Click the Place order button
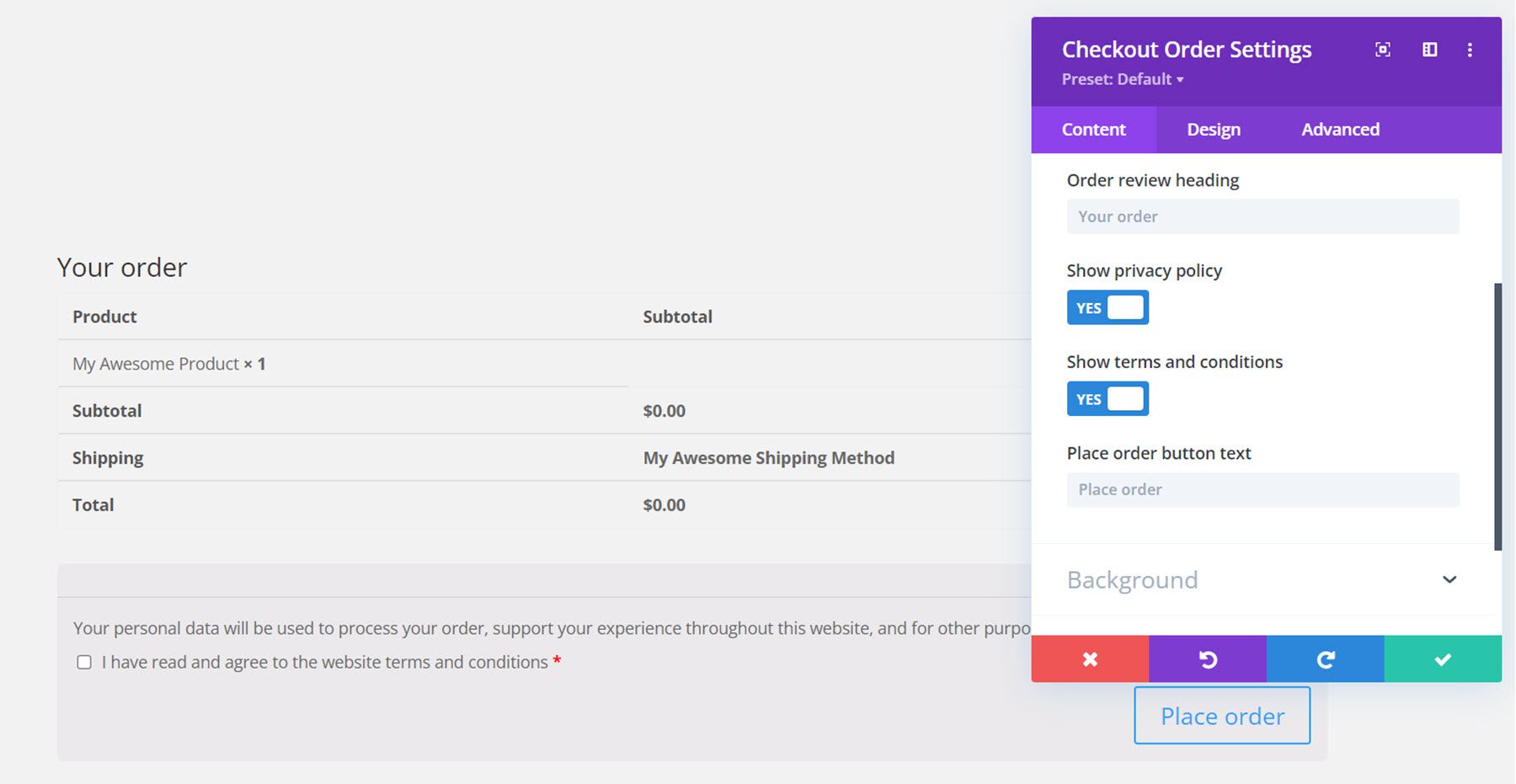Image resolution: width=1516 pixels, height=784 pixels. point(1222,716)
